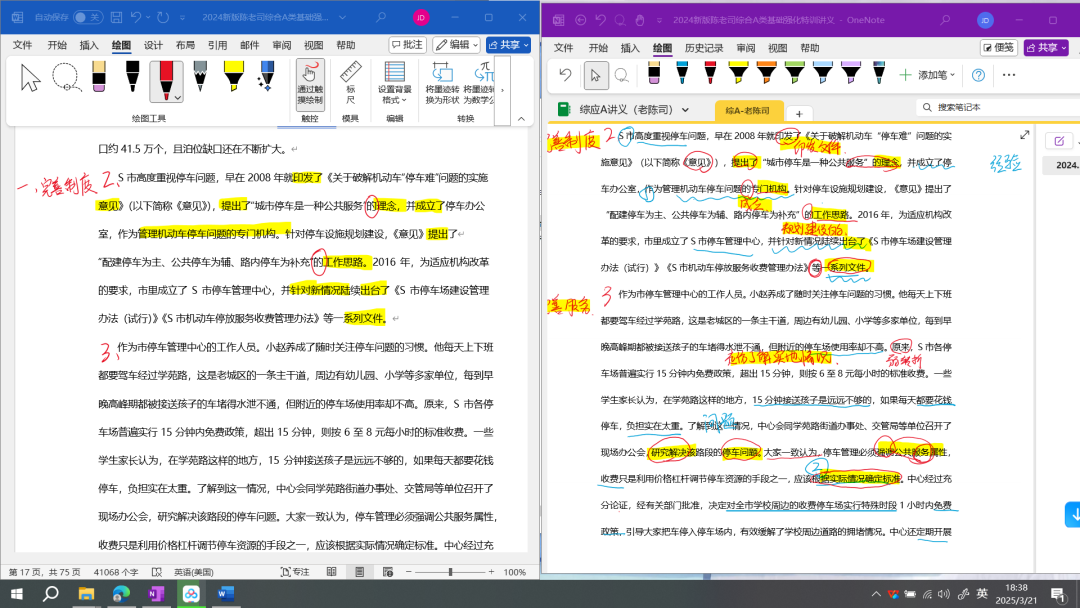Select the green highlighter in OneNote
Screen dimensions: 1080x608
(x=795, y=73)
